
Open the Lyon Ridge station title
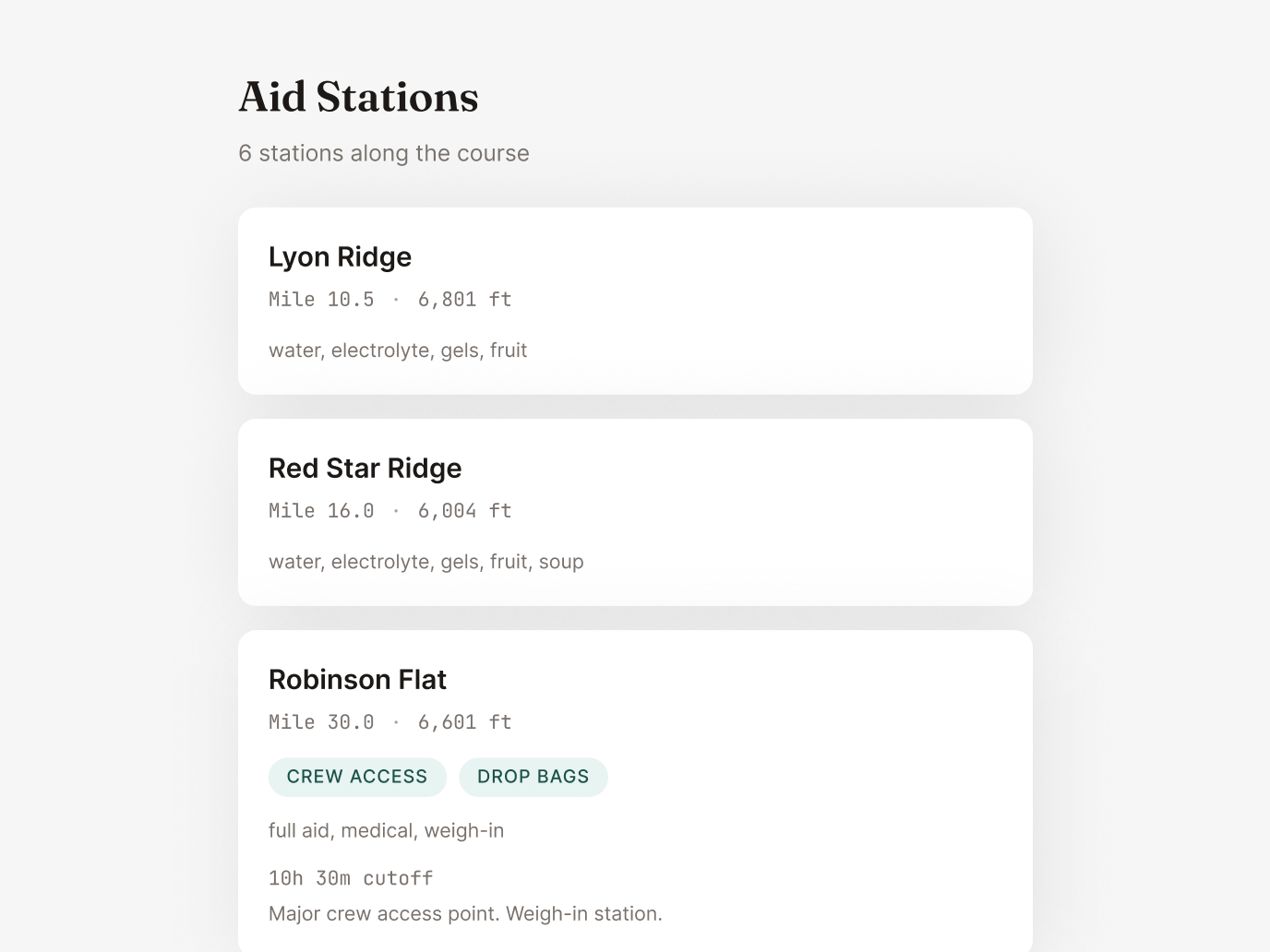coord(340,256)
